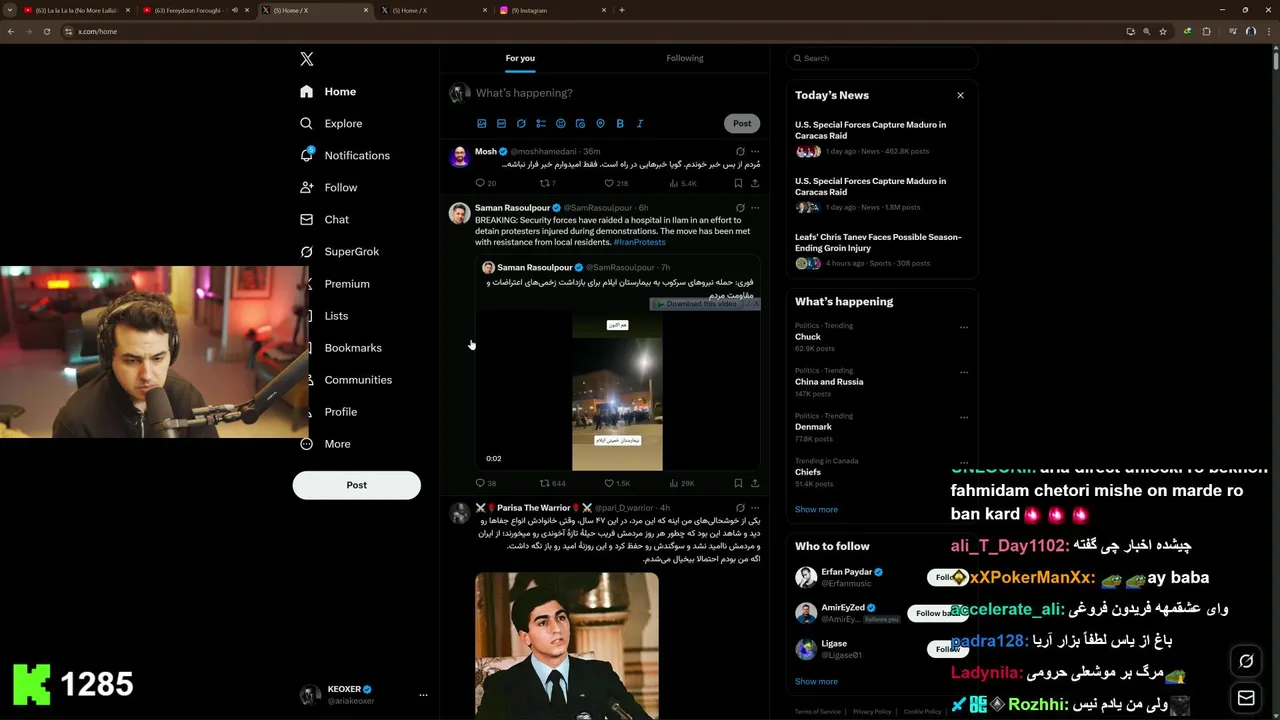This screenshot has height=720, width=1280.
Task: Open SuperGrok in the sidebar
Action: [x=339, y=251]
